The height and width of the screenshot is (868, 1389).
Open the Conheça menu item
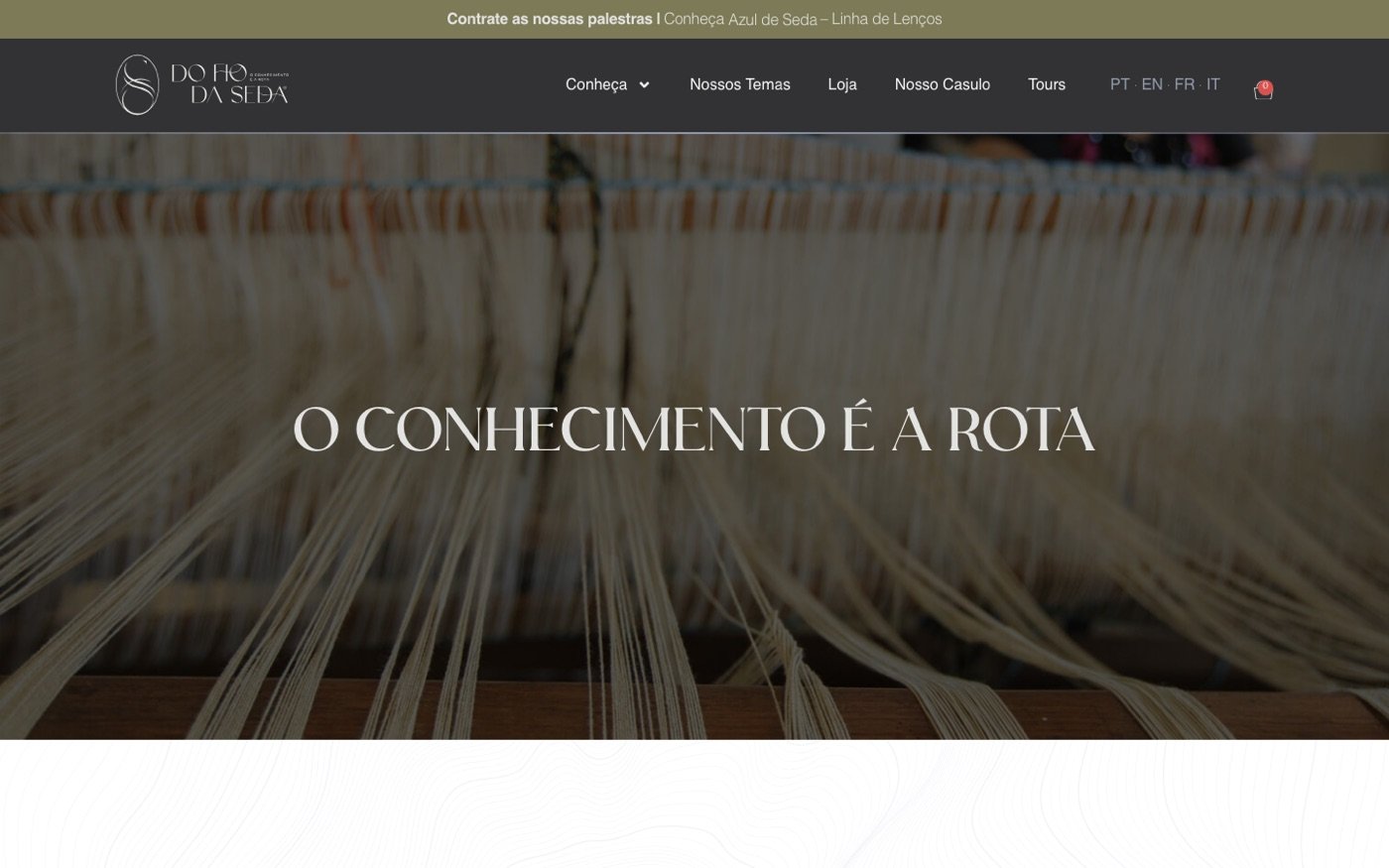click(596, 85)
